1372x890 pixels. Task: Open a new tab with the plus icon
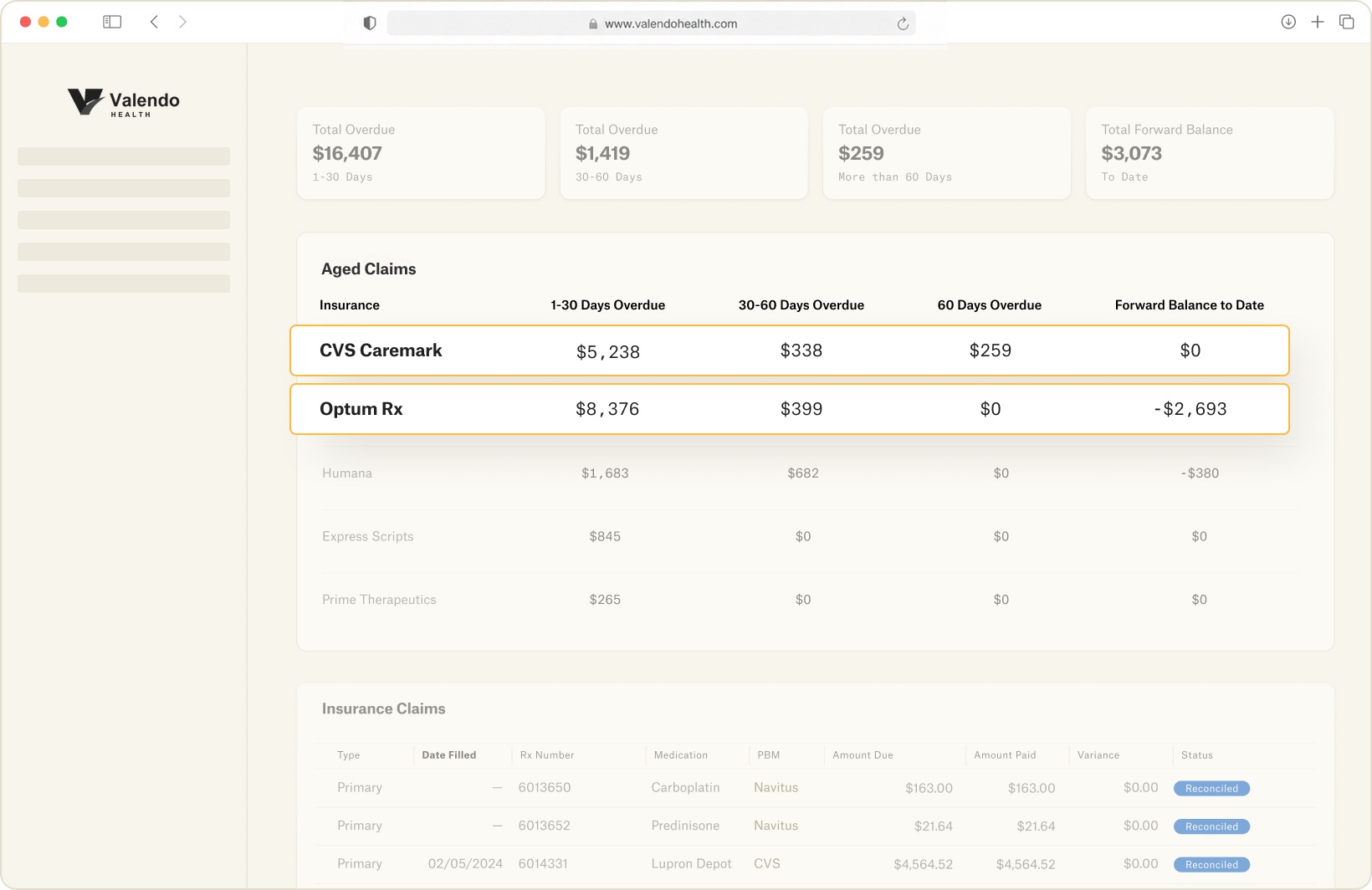click(x=1318, y=22)
